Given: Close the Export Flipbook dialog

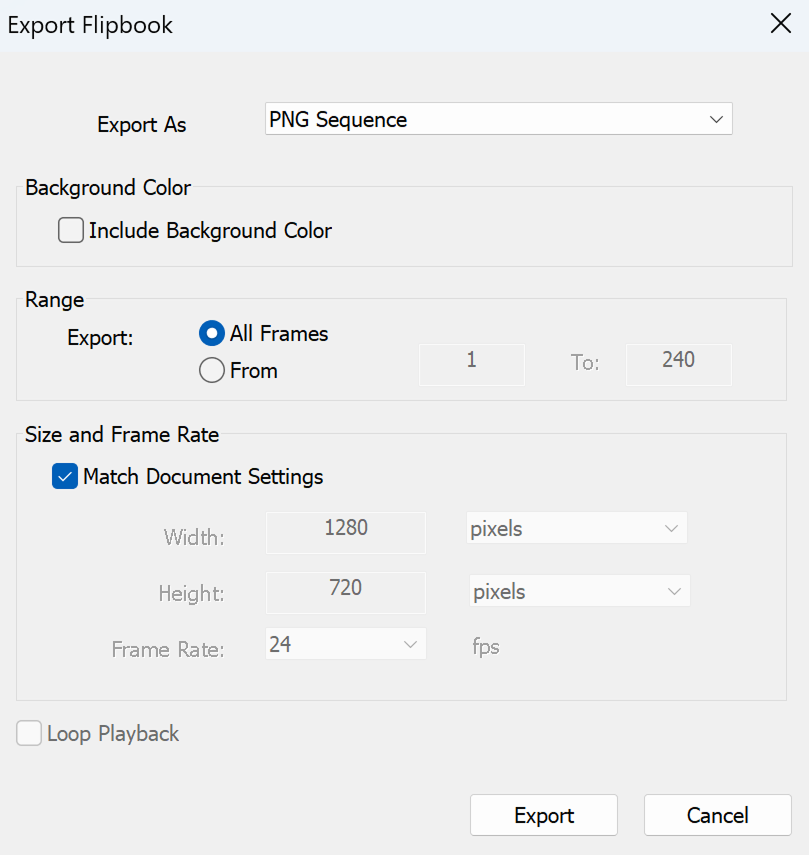Looking at the screenshot, I should 780,25.
